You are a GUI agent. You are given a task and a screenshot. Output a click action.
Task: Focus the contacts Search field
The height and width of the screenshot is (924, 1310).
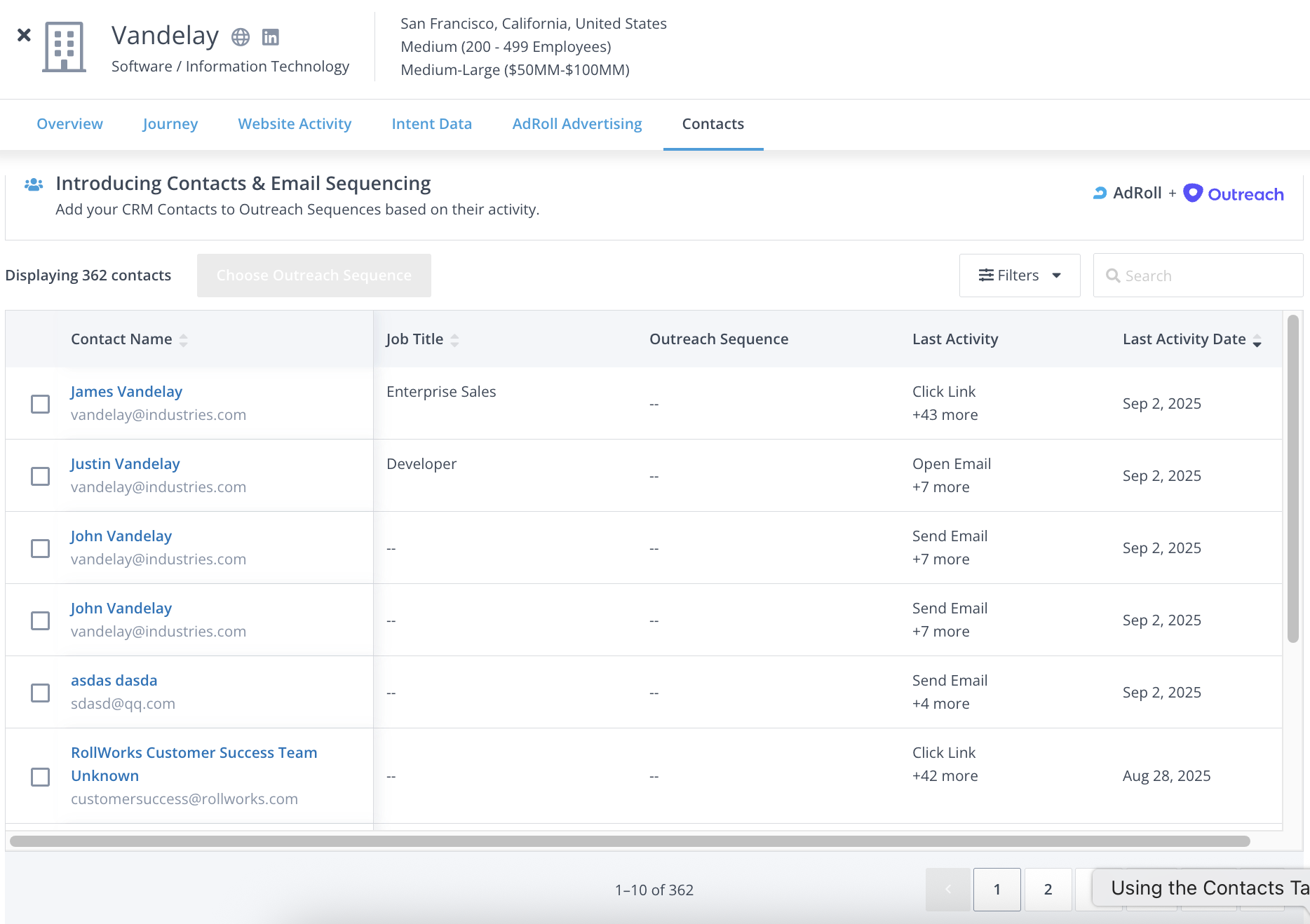[1206, 276]
